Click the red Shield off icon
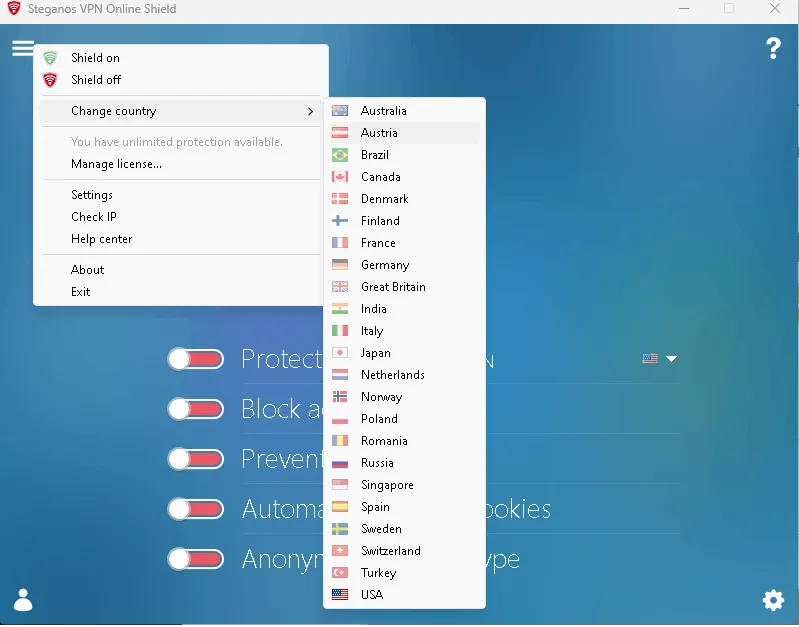This screenshot has width=799, height=627. coord(50,80)
